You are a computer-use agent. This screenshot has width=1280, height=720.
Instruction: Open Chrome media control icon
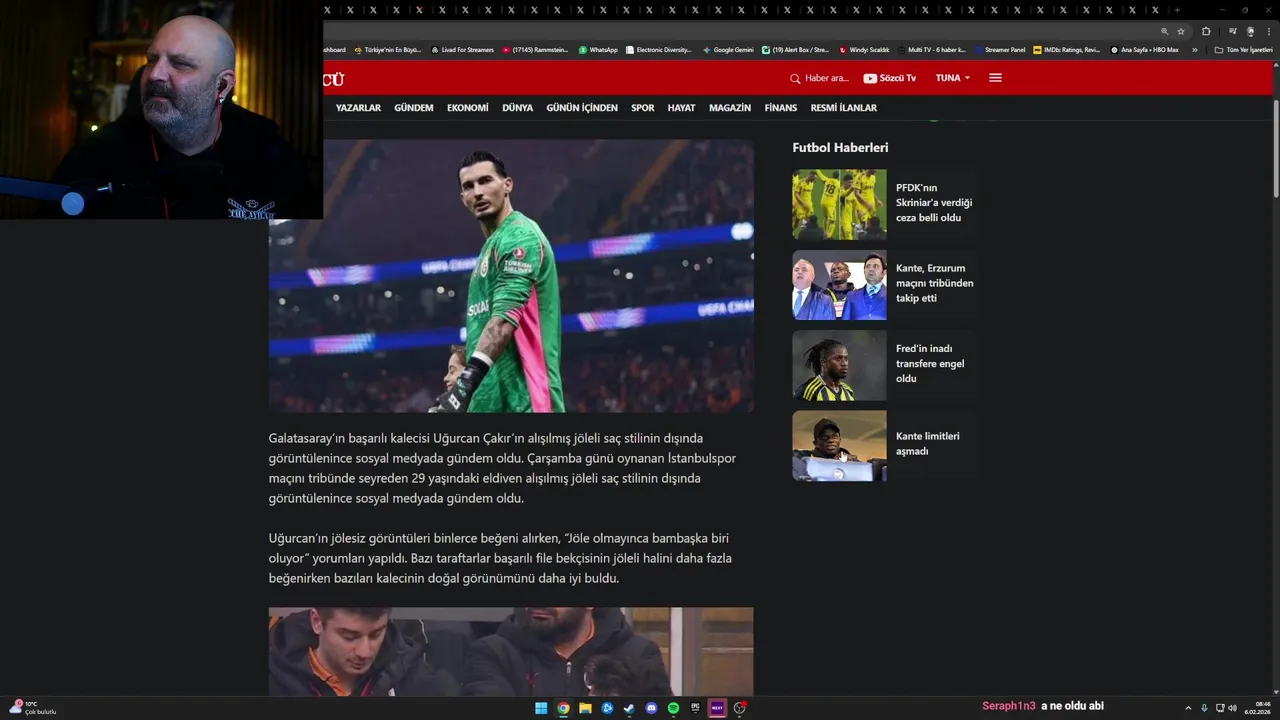point(1233,31)
